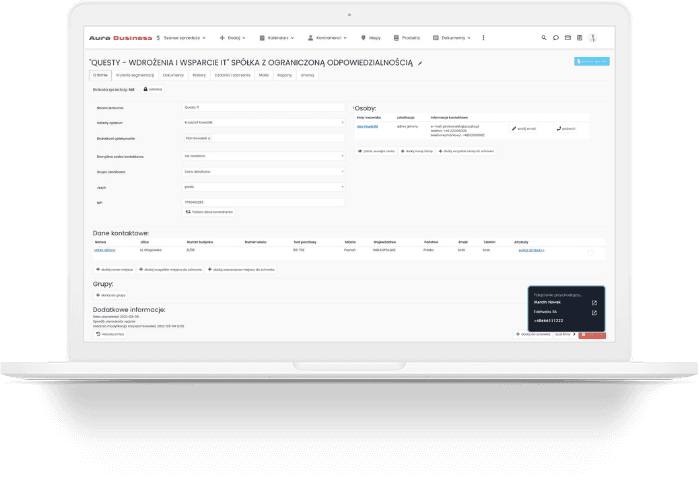The image size is (699, 482).
Task: Click dodaj zaznaczone miejsca do schowka button
Action: click(x=241, y=270)
